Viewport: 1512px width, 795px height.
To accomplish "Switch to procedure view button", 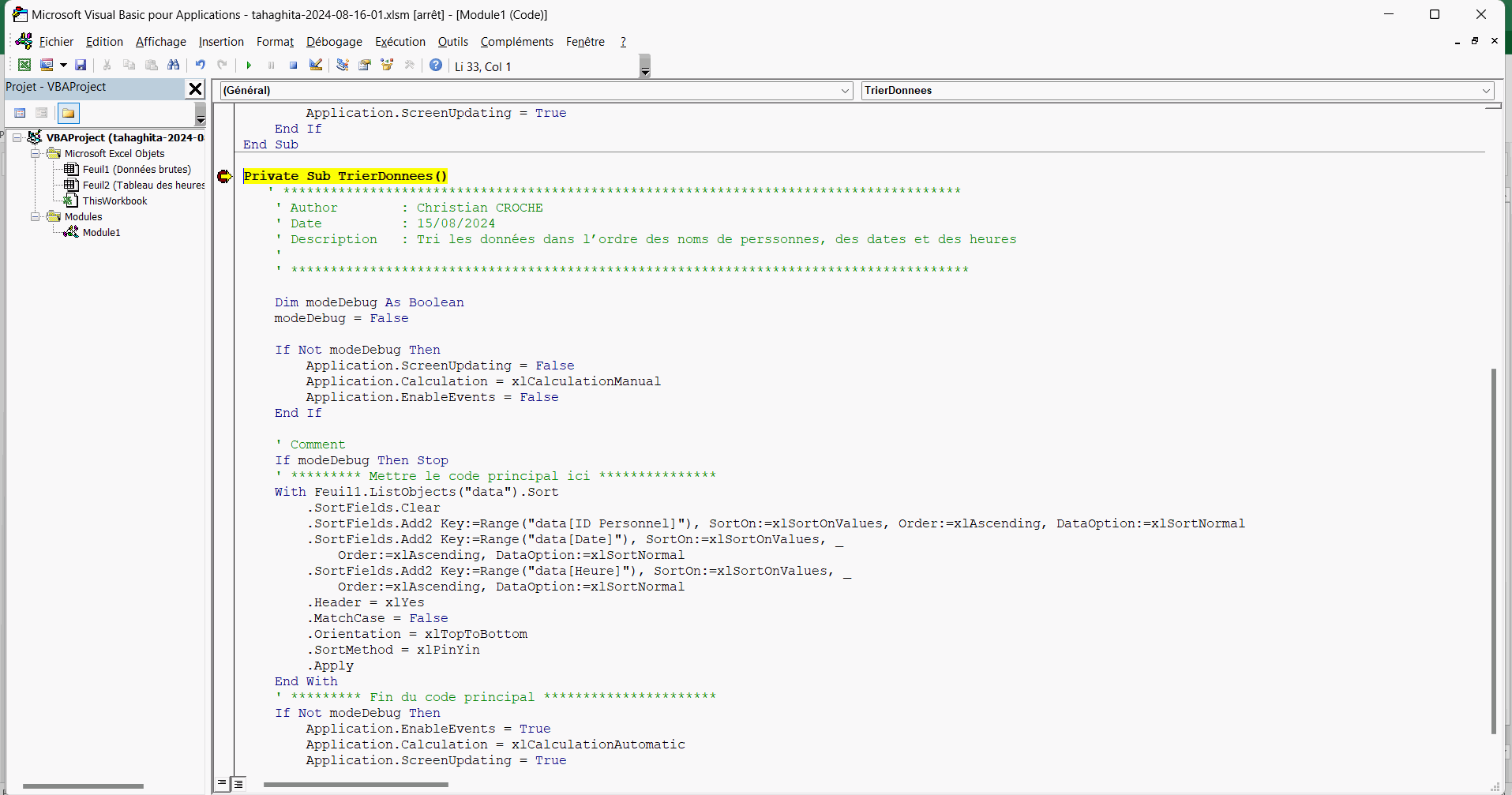I will pos(223,783).
